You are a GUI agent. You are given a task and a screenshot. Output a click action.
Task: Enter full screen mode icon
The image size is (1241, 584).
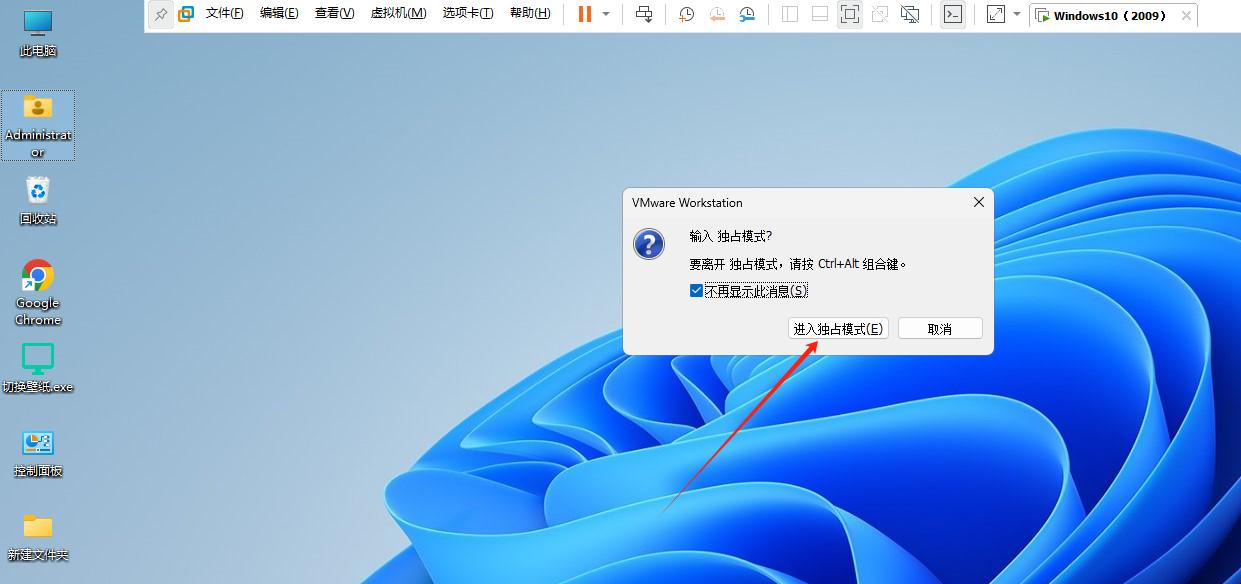coord(849,14)
